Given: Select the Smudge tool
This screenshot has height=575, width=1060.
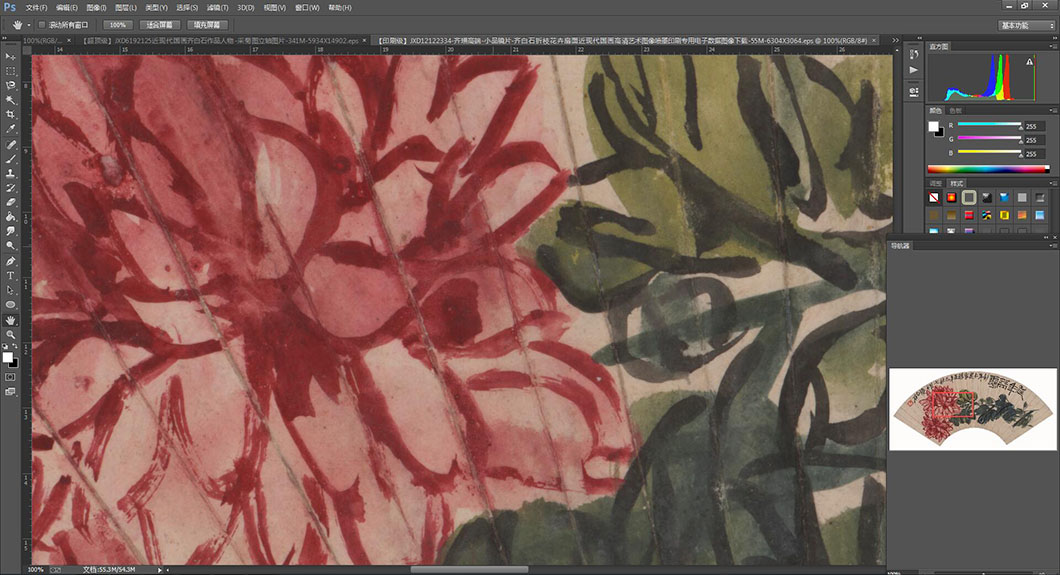Looking at the screenshot, I should (10, 231).
